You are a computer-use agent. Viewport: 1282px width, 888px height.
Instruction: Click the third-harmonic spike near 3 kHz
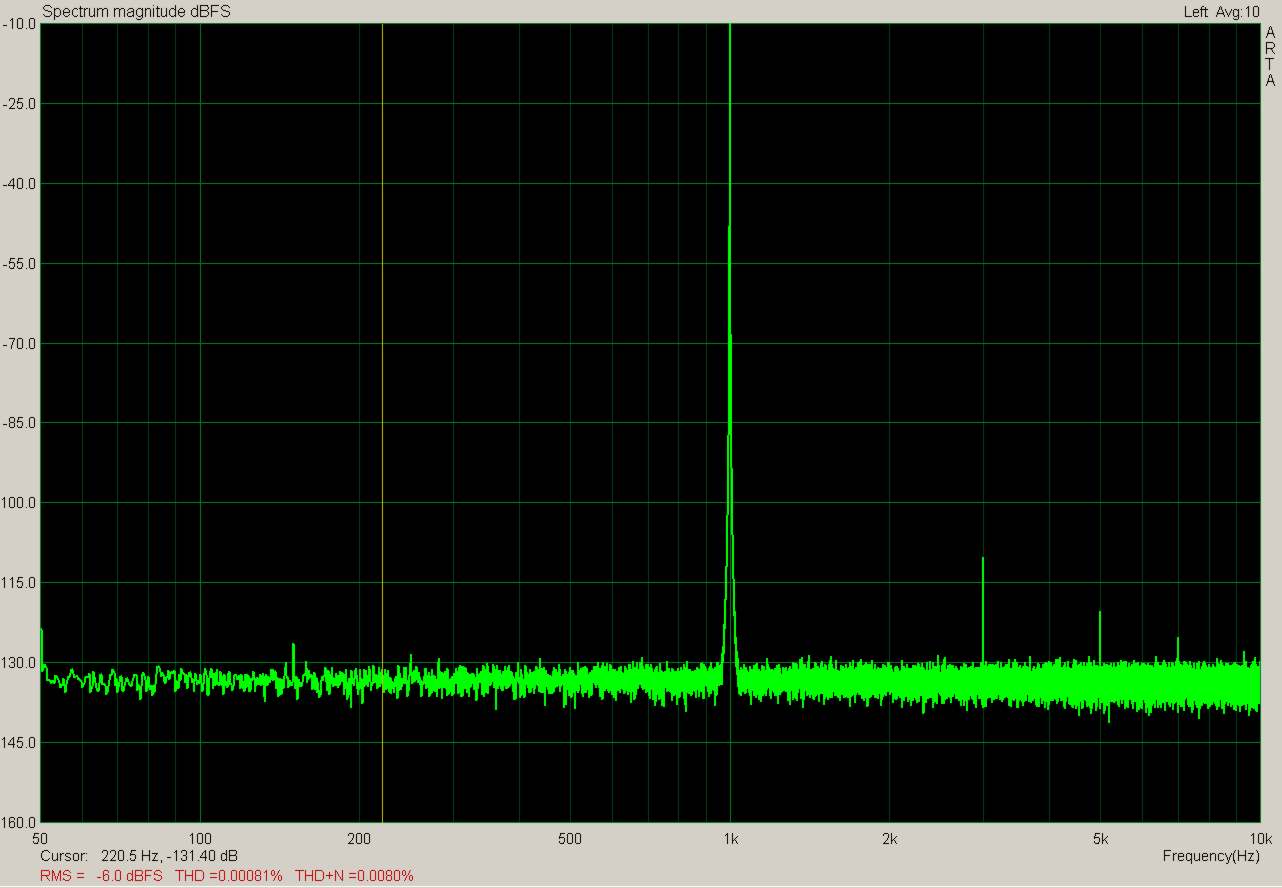pyautogui.click(x=983, y=610)
